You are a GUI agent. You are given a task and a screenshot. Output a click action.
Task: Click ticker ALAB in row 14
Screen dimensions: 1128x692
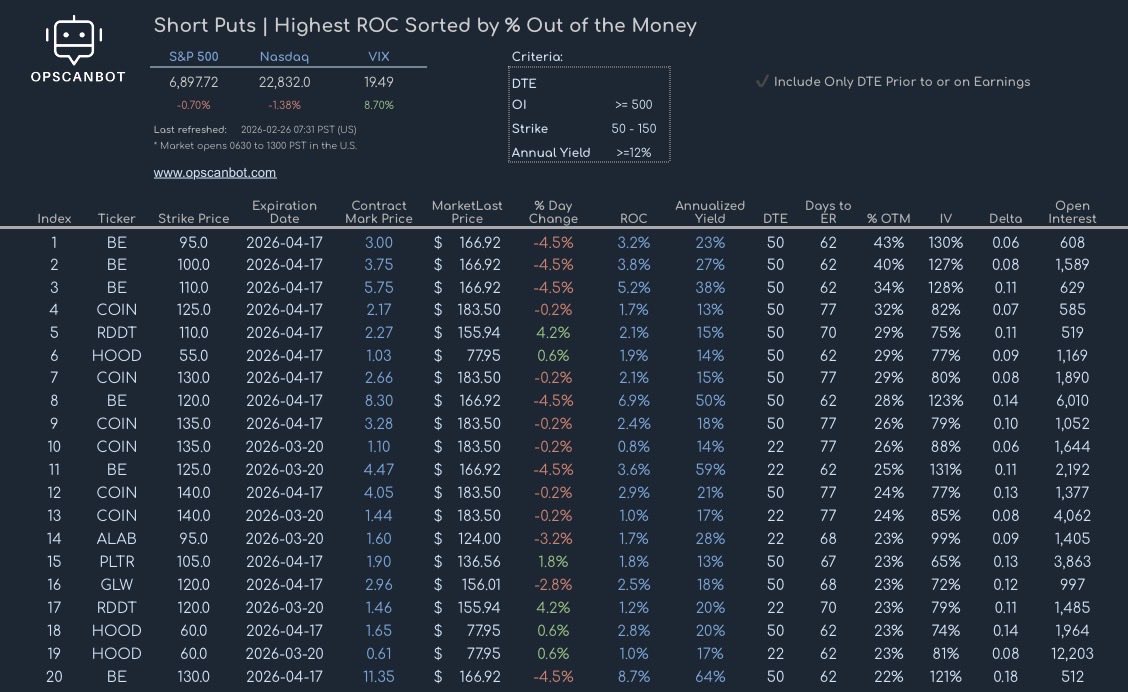pyautogui.click(x=117, y=538)
